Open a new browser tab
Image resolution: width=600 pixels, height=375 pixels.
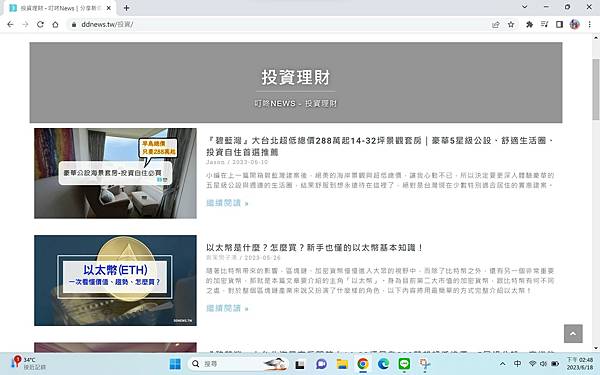click(x=127, y=8)
